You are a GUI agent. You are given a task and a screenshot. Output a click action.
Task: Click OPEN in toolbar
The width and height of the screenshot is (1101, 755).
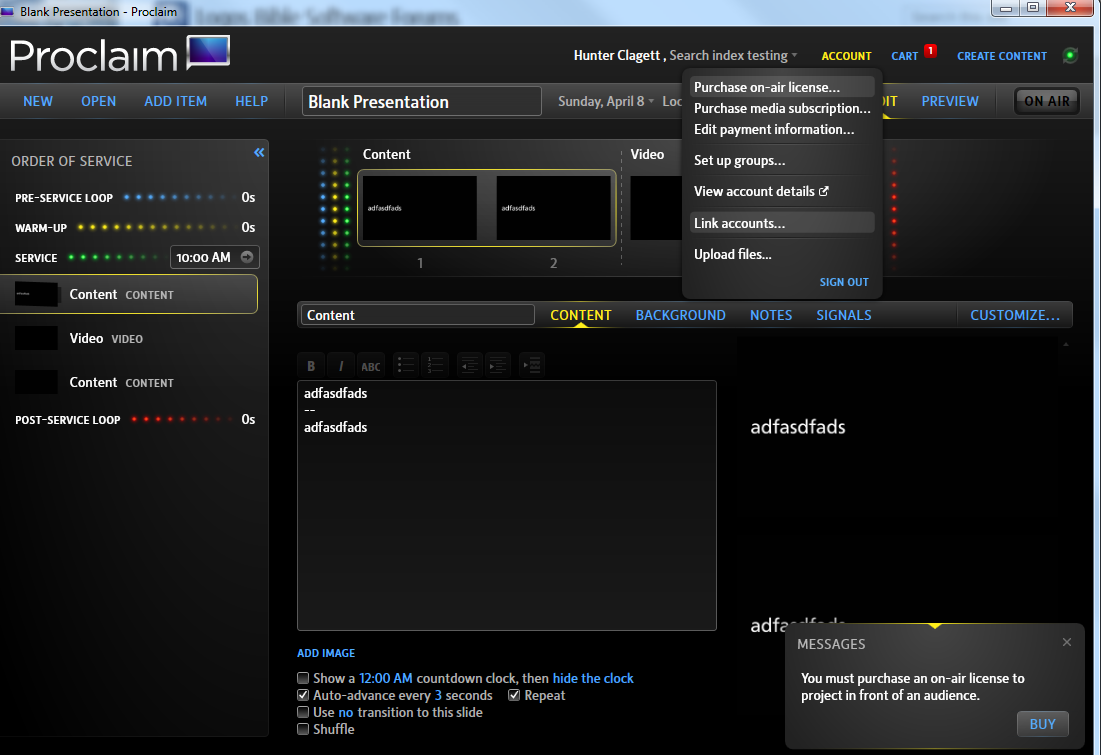point(98,101)
